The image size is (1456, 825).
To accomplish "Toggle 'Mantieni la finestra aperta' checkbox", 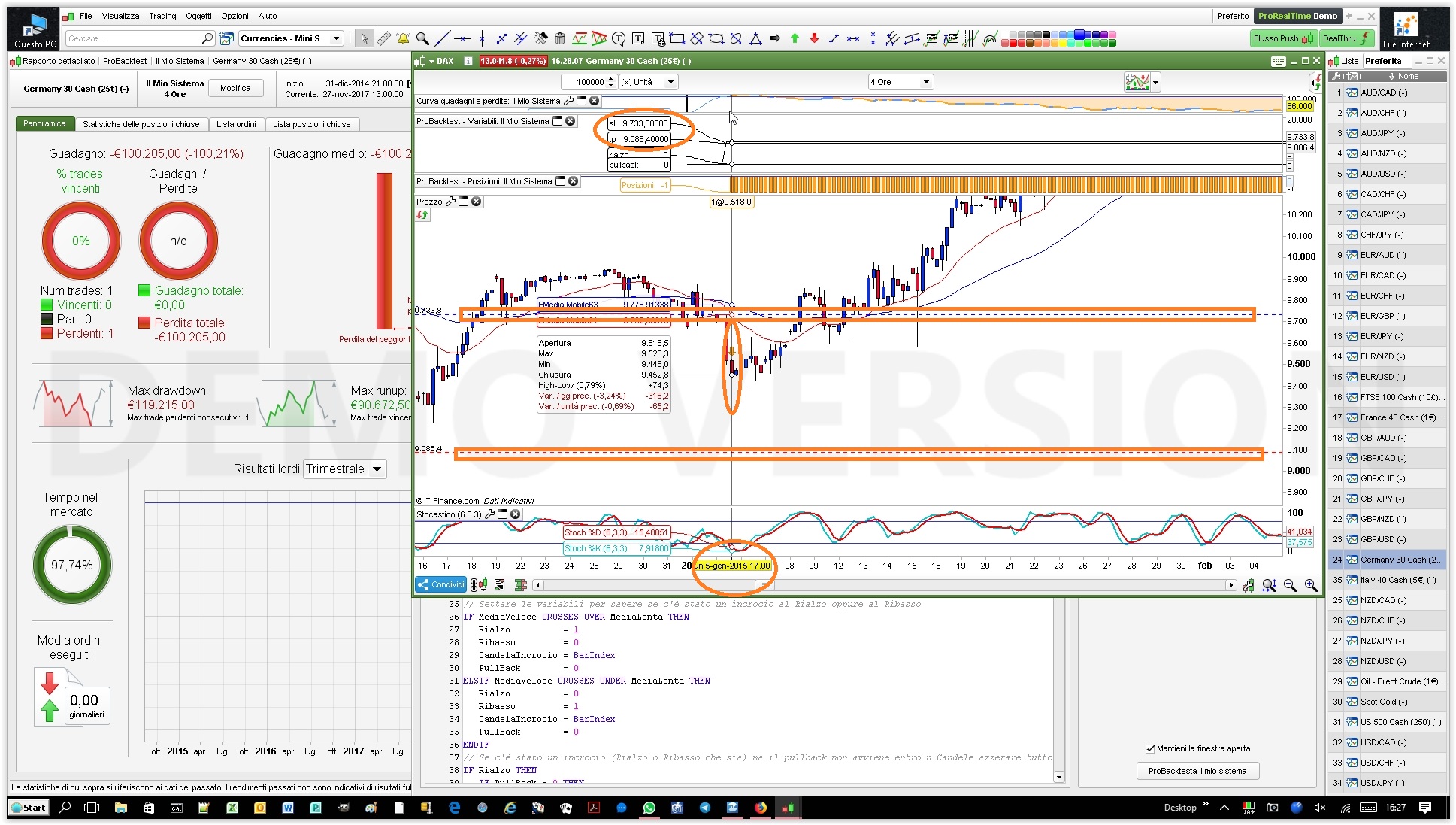I will (x=1150, y=748).
